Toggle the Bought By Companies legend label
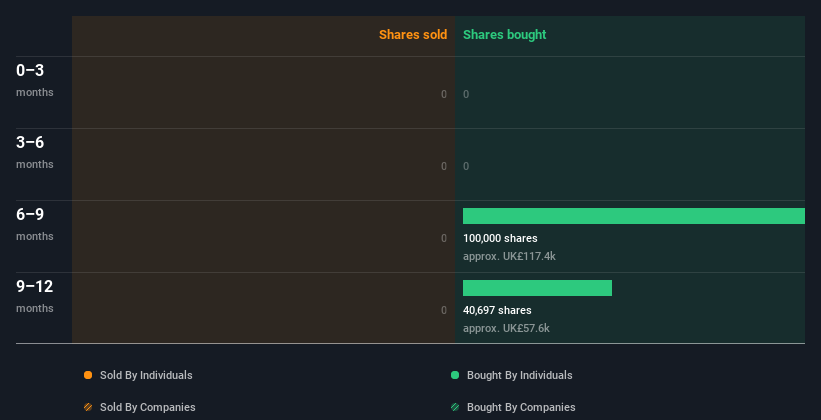 [521, 407]
